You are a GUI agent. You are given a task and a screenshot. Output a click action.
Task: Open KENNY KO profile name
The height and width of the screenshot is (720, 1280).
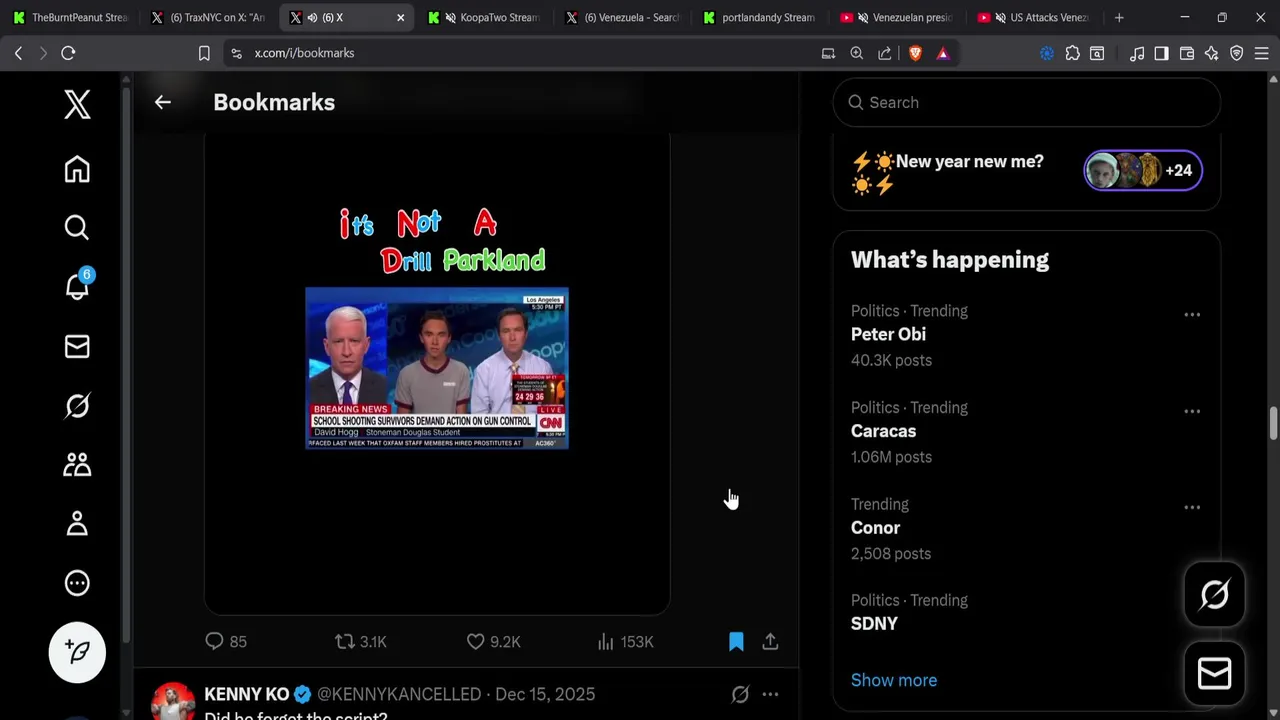247,694
